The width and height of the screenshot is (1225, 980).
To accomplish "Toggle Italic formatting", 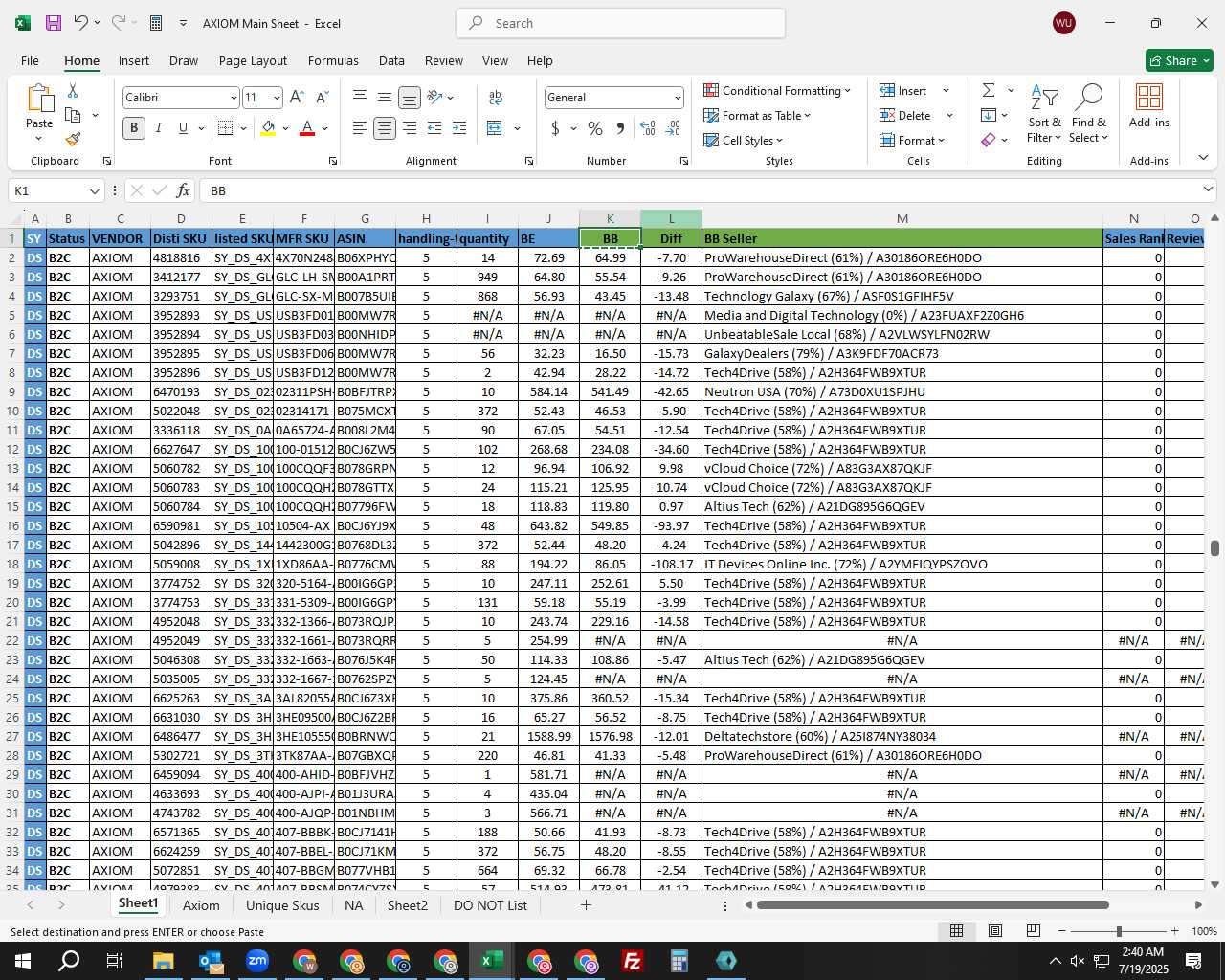I will (x=159, y=128).
